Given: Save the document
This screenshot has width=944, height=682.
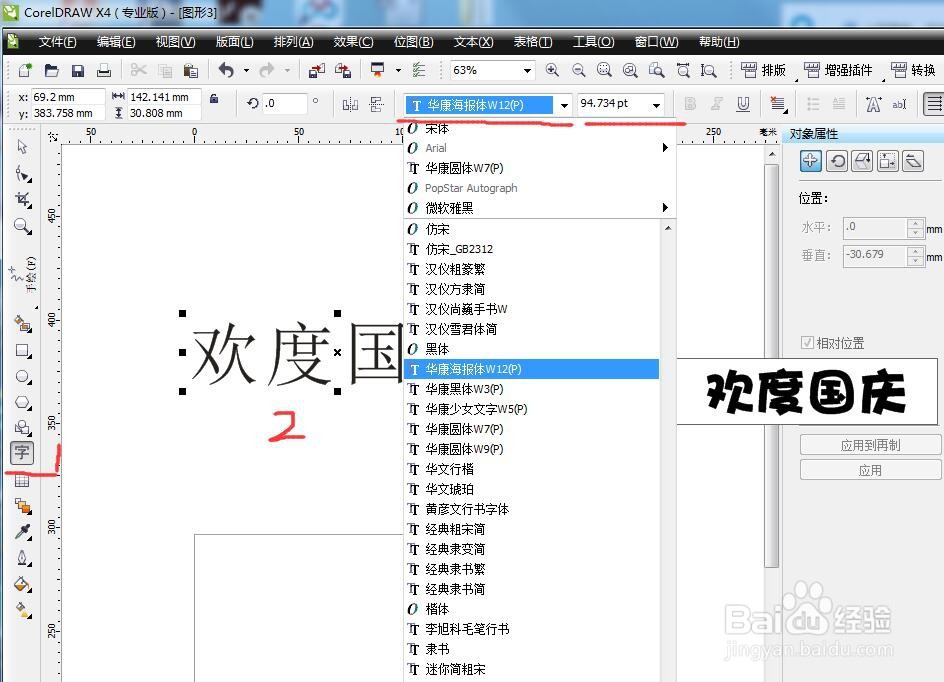Looking at the screenshot, I should pos(78,71).
